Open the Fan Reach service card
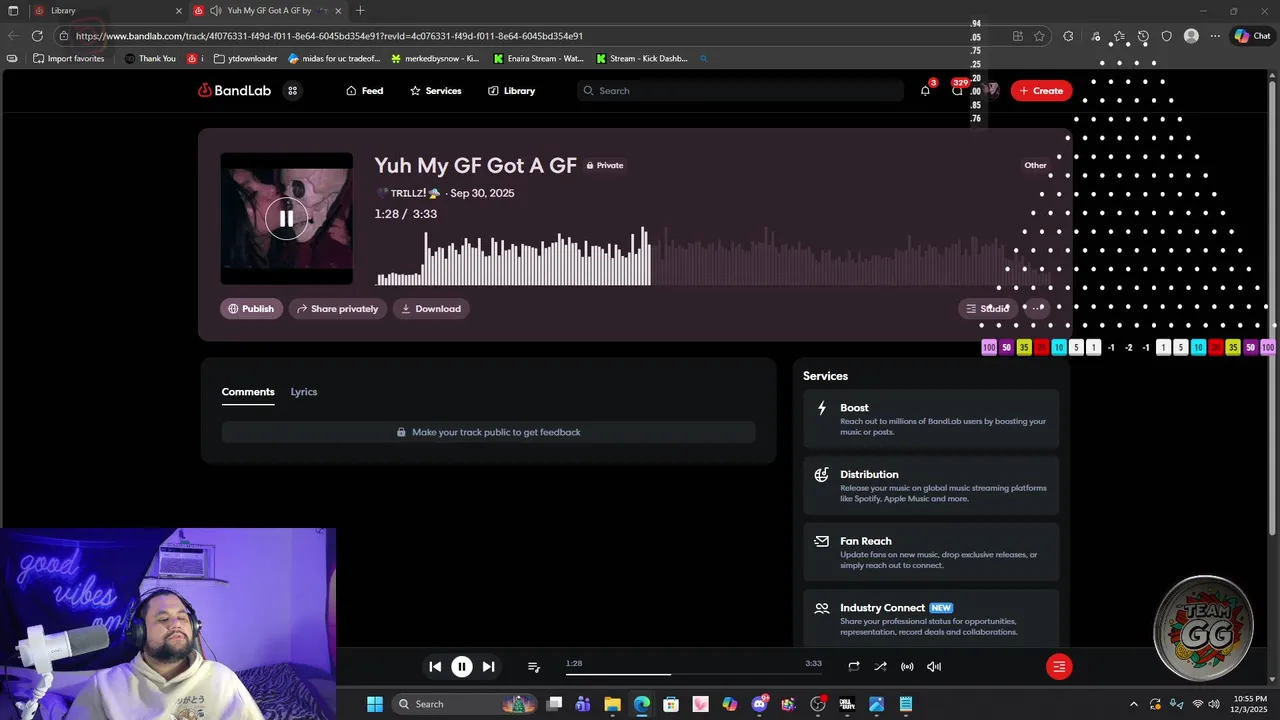The image size is (1280, 720). (931, 552)
